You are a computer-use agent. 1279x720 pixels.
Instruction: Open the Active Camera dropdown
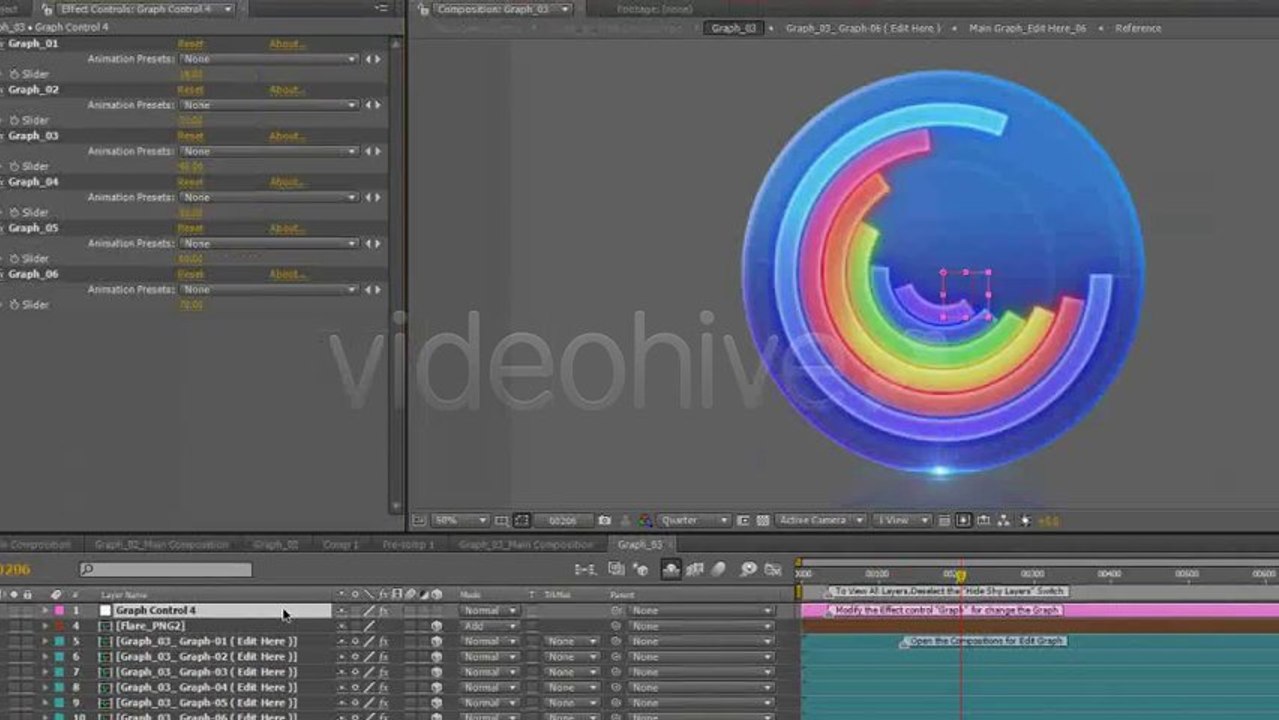(820, 520)
